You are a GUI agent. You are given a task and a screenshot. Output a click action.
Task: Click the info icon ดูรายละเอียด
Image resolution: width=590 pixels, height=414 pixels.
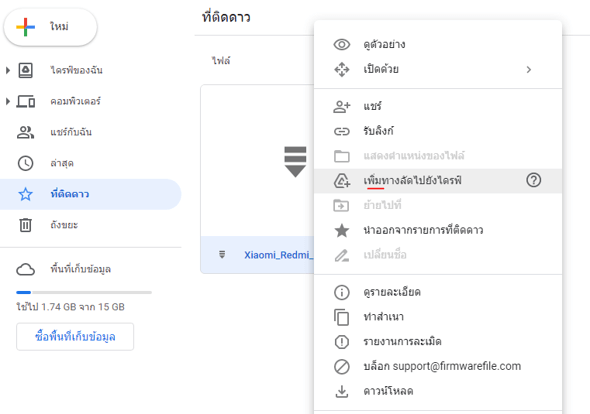342,292
